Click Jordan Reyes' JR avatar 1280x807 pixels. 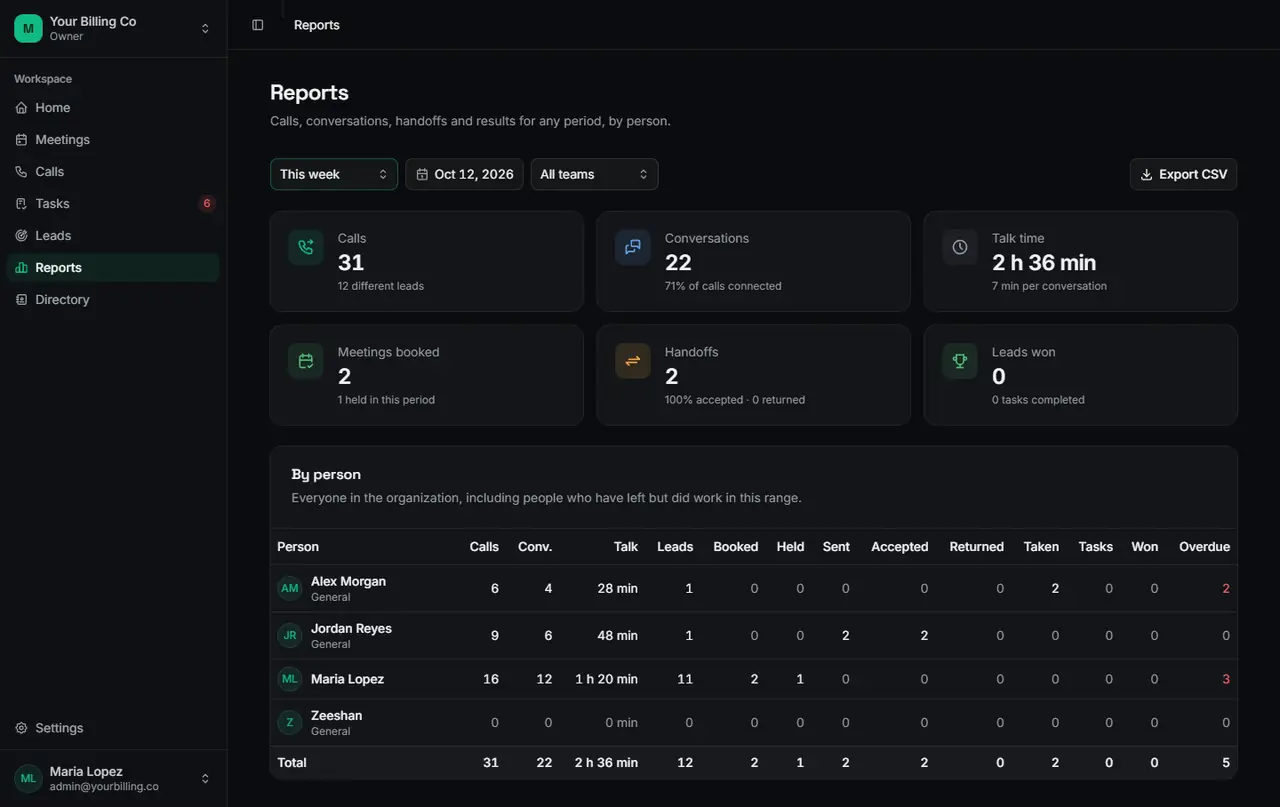coord(290,635)
